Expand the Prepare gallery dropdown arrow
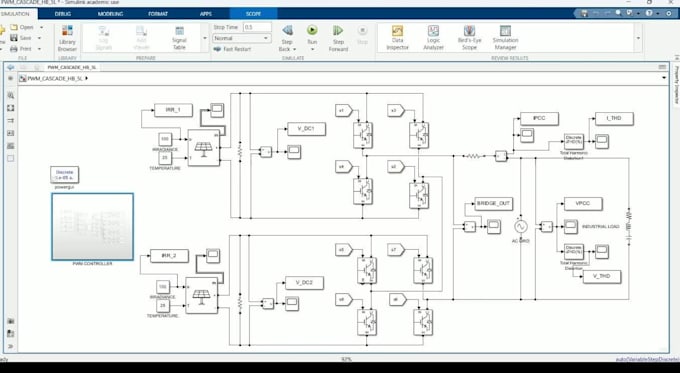 205,38
